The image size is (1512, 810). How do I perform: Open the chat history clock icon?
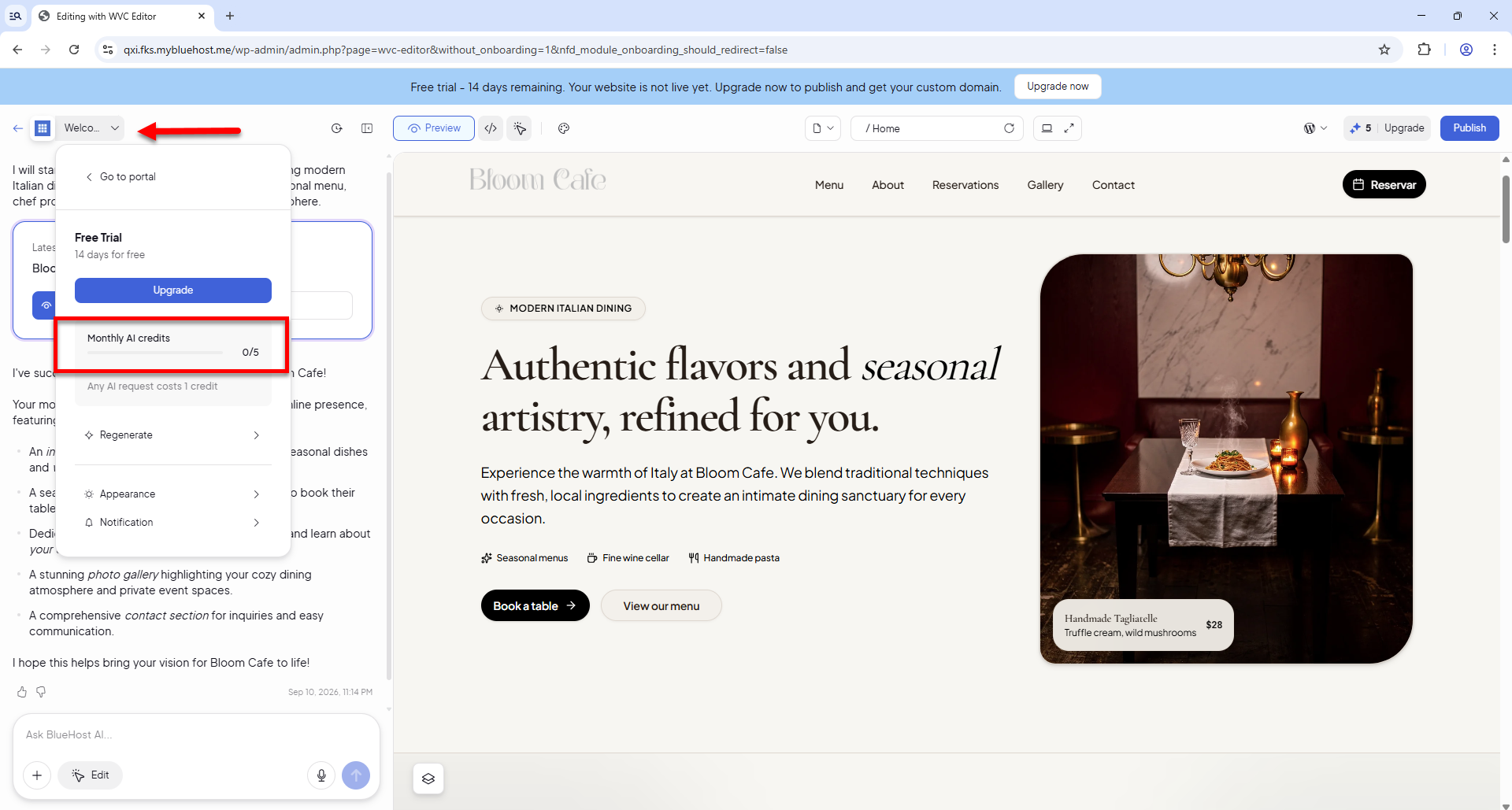coord(337,128)
